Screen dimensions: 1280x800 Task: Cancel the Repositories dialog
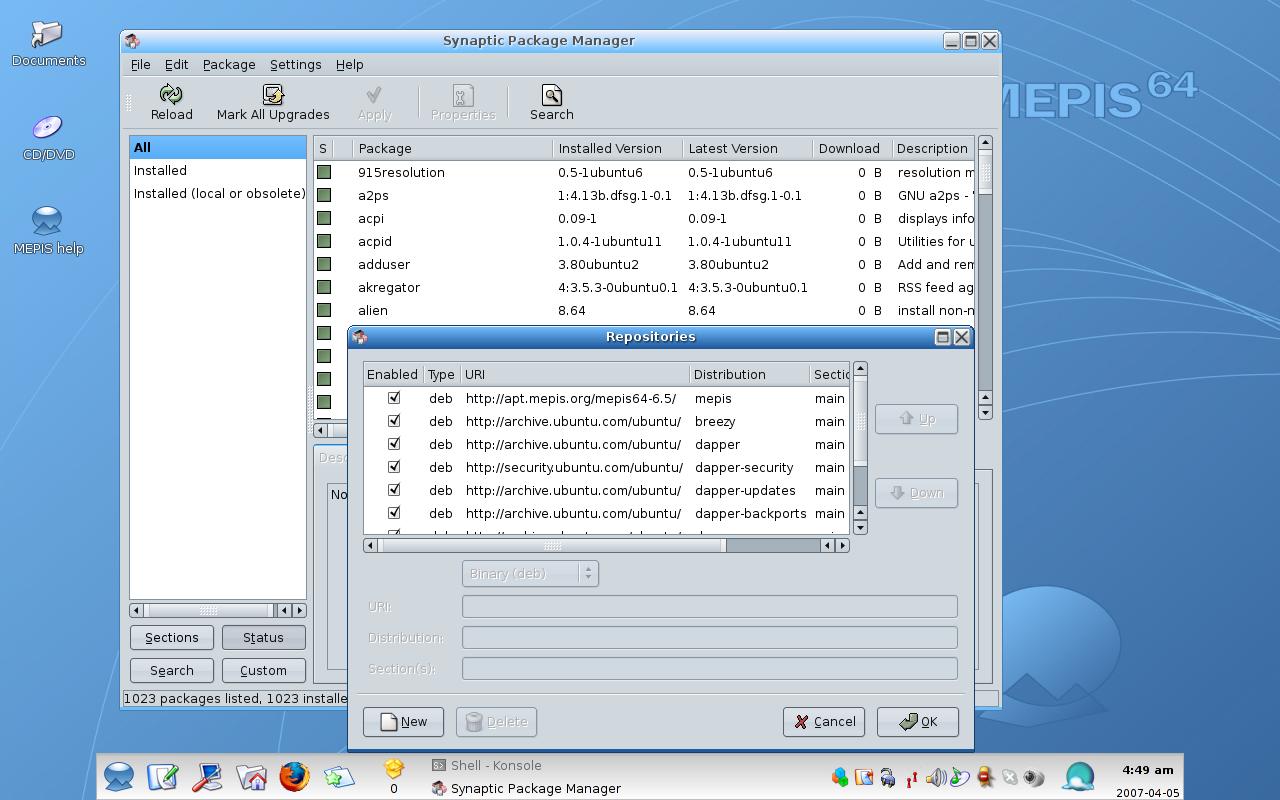pyautogui.click(x=824, y=722)
